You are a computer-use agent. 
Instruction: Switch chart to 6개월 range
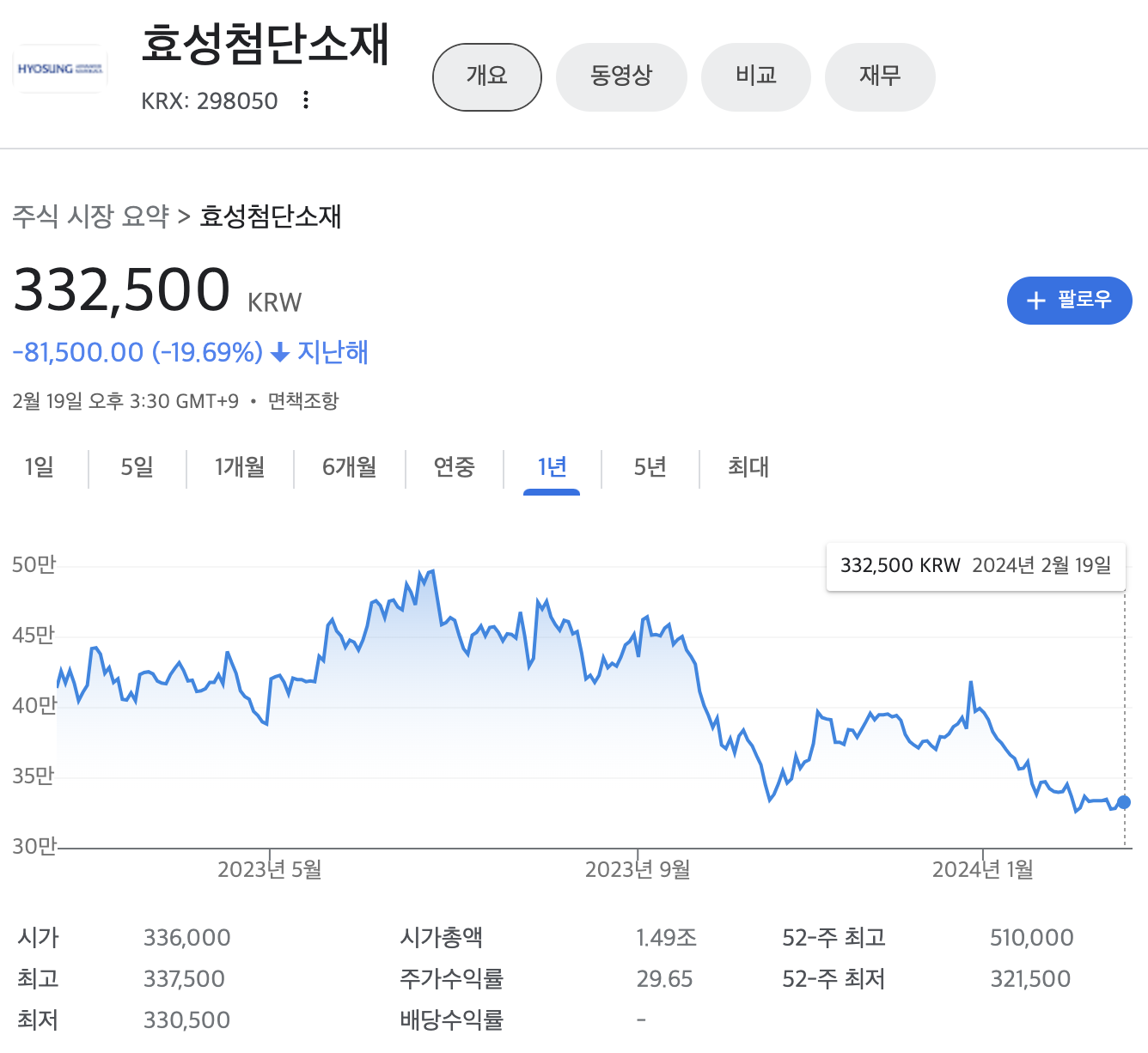click(x=349, y=467)
